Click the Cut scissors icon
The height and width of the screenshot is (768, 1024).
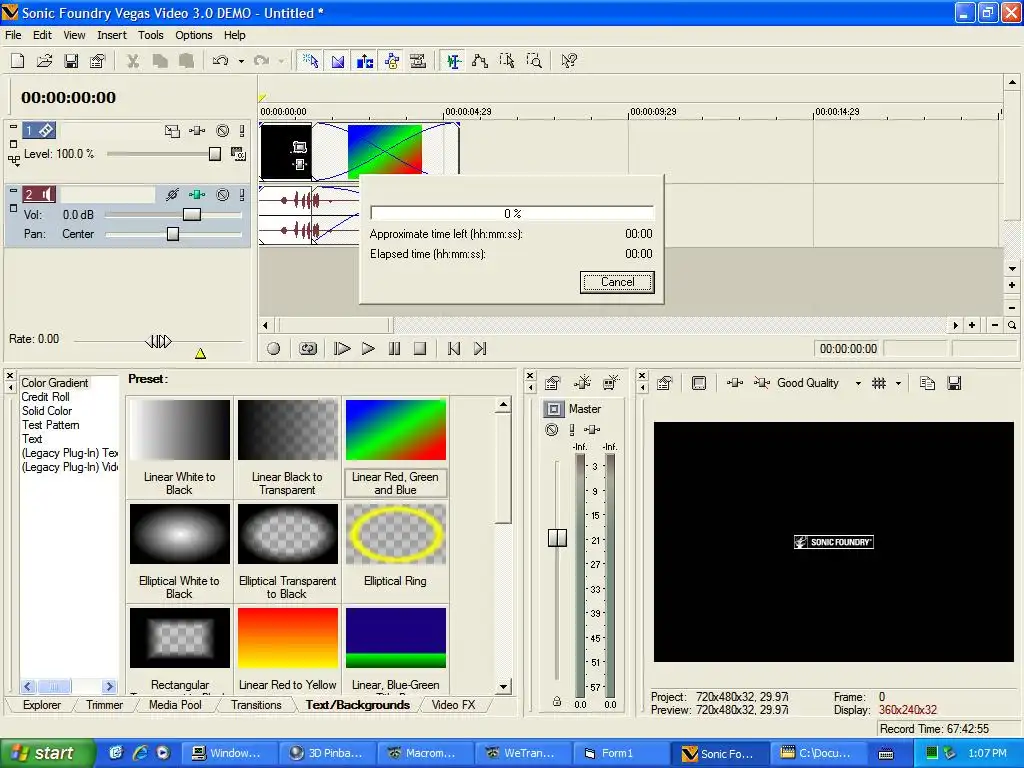(x=133, y=61)
